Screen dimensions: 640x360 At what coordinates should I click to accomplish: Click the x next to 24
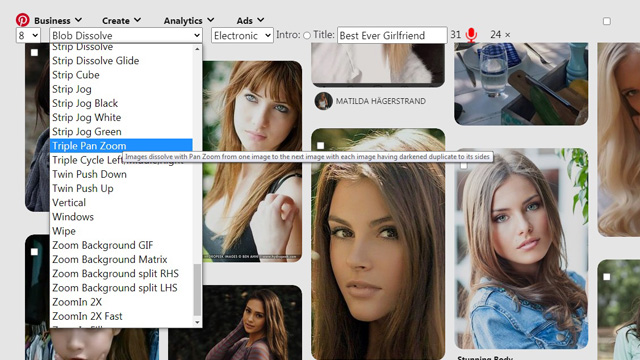[x=507, y=35]
